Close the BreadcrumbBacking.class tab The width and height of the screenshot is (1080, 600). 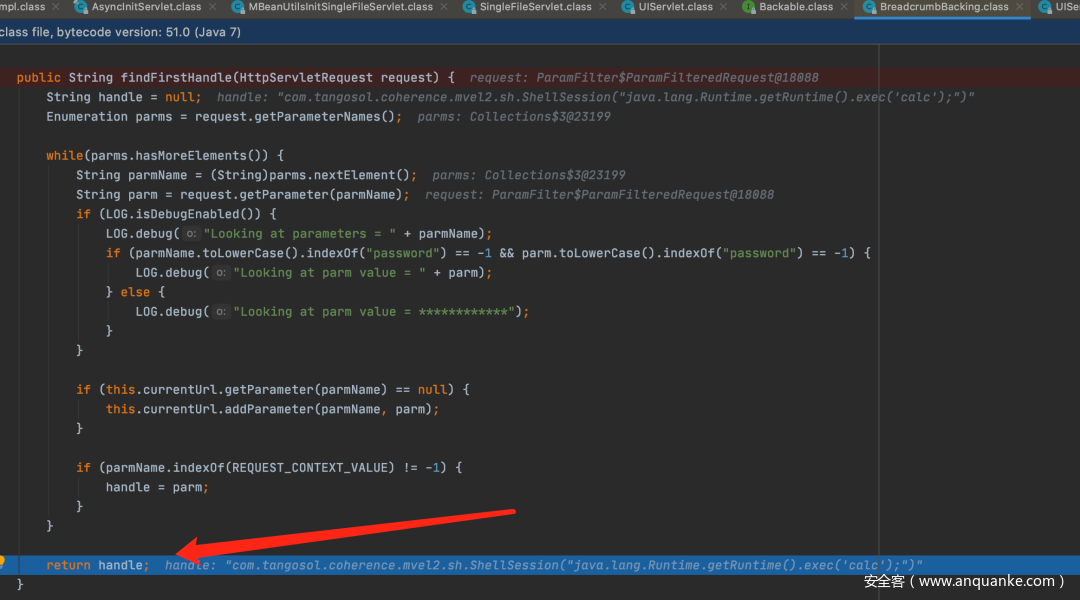1020,7
